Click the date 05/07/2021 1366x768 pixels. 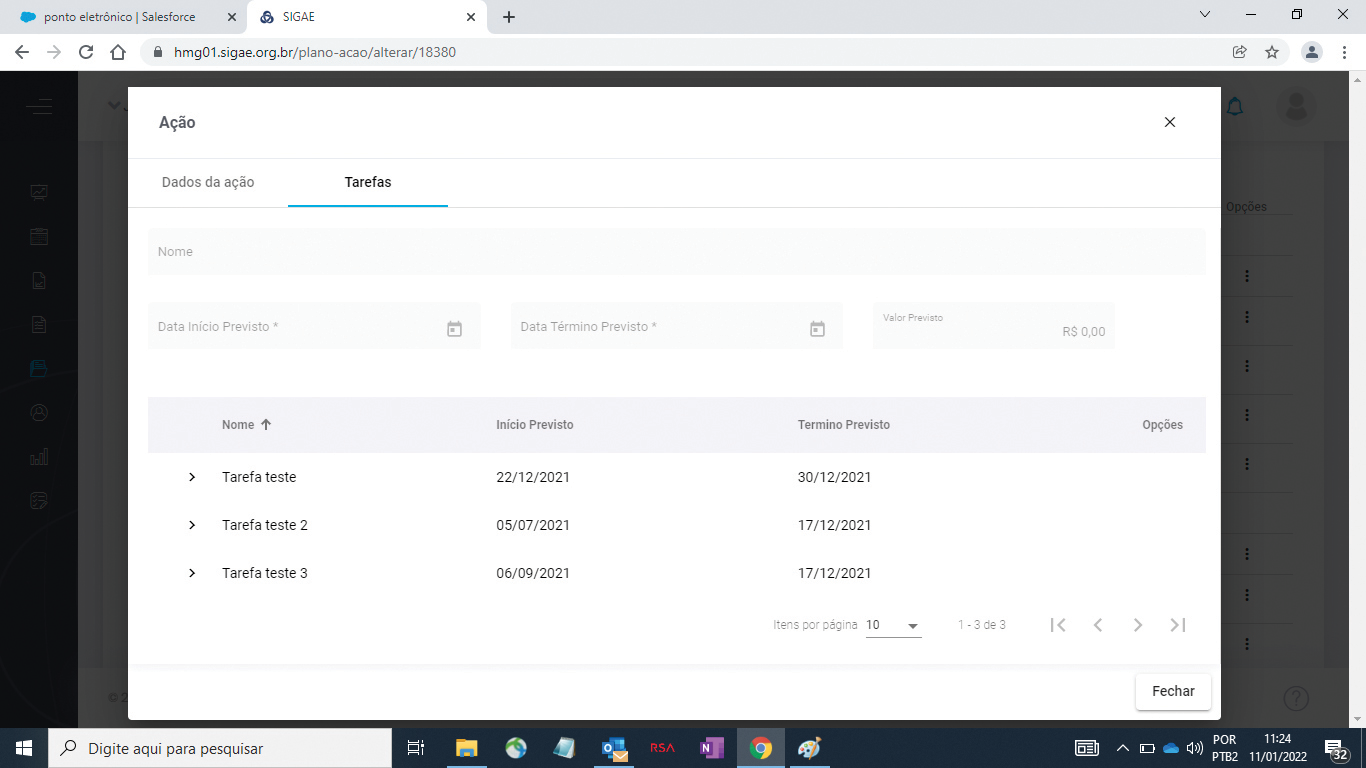(533, 525)
